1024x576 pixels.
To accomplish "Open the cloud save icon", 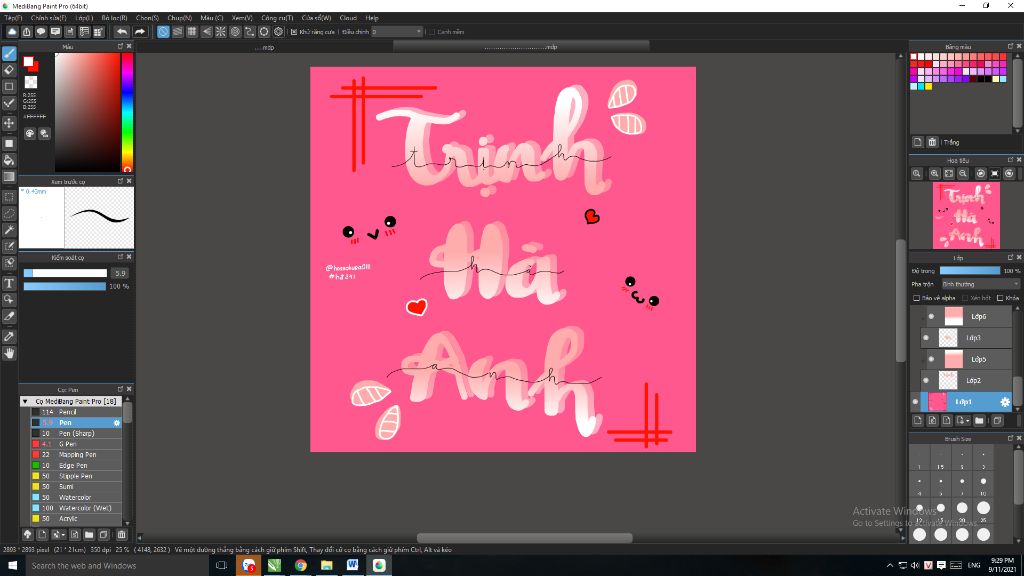I will 12,31.
